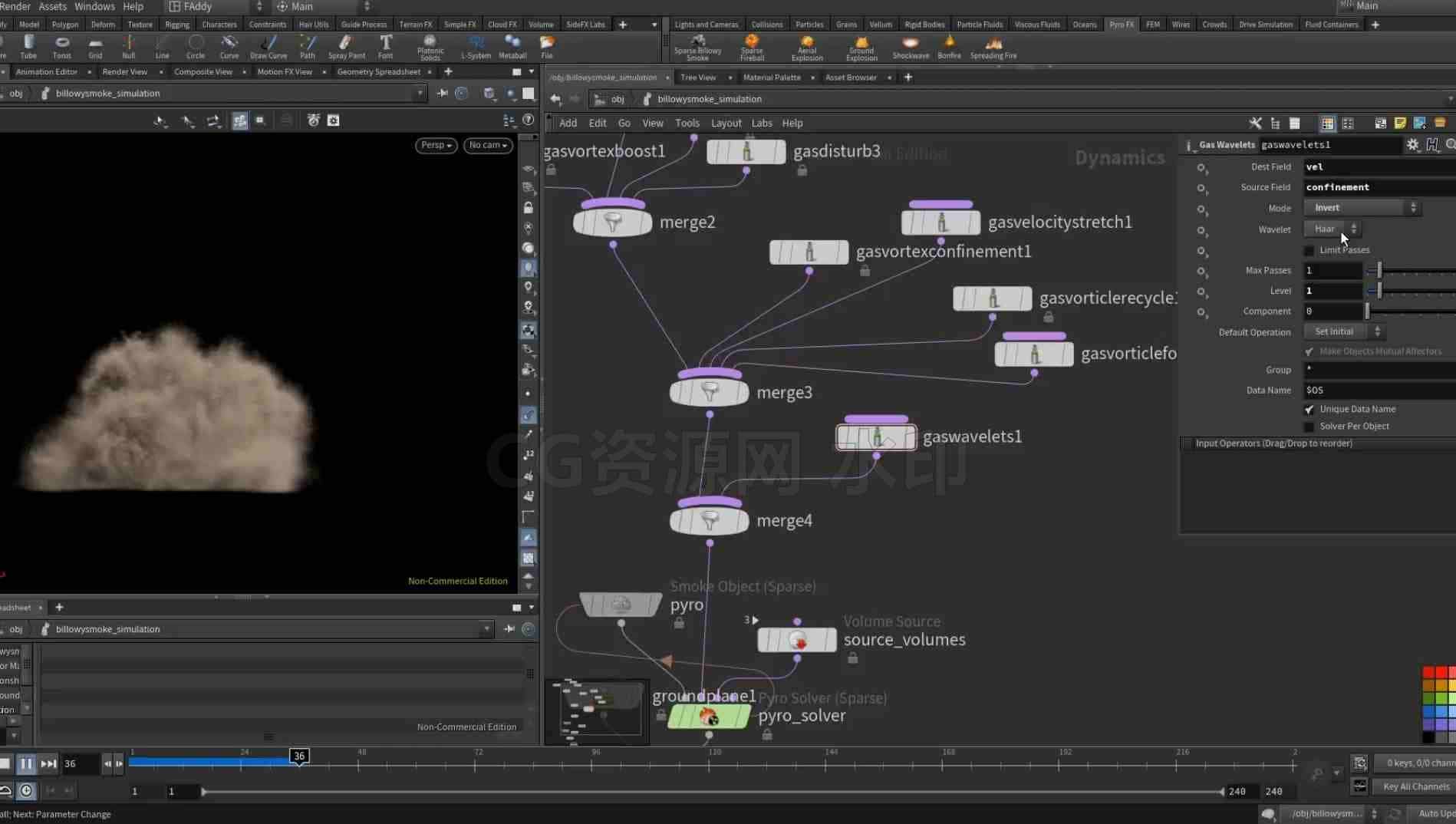Navigate back in network editor
The image size is (1456, 824).
click(x=555, y=99)
